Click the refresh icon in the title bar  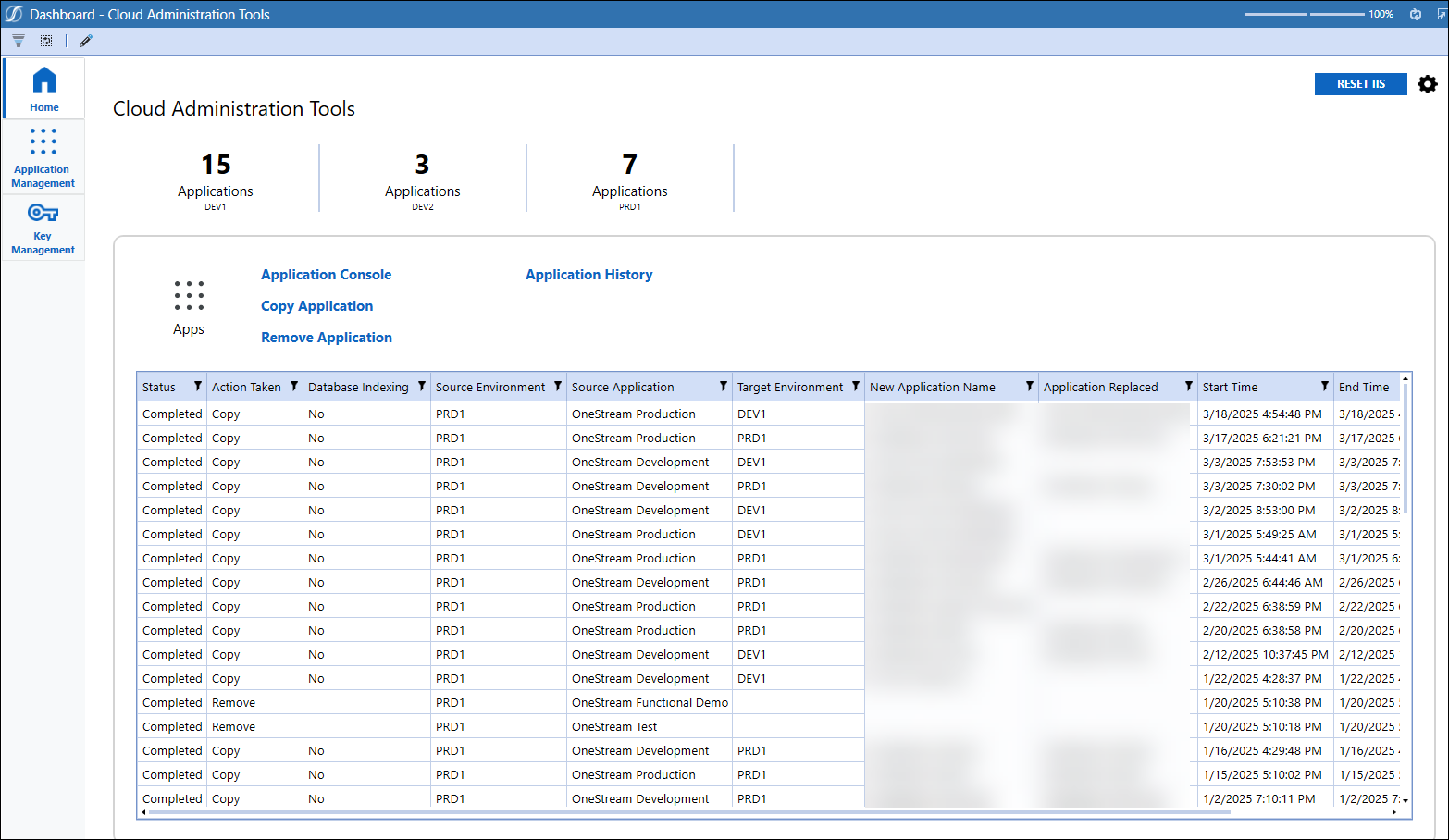(1416, 14)
